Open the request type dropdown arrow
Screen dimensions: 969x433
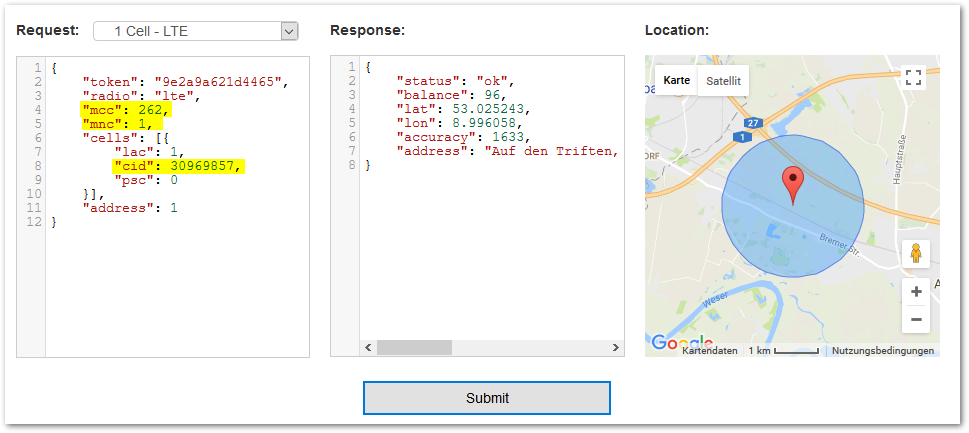[289, 31]
